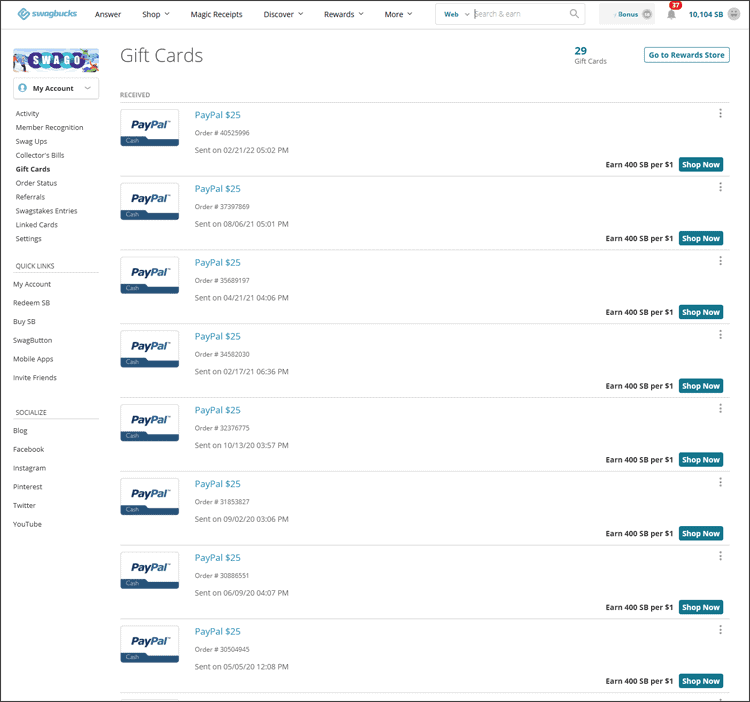Open the YouTube social link
The width and height of the screenshot is (750, 702).
tap(27, 524)
